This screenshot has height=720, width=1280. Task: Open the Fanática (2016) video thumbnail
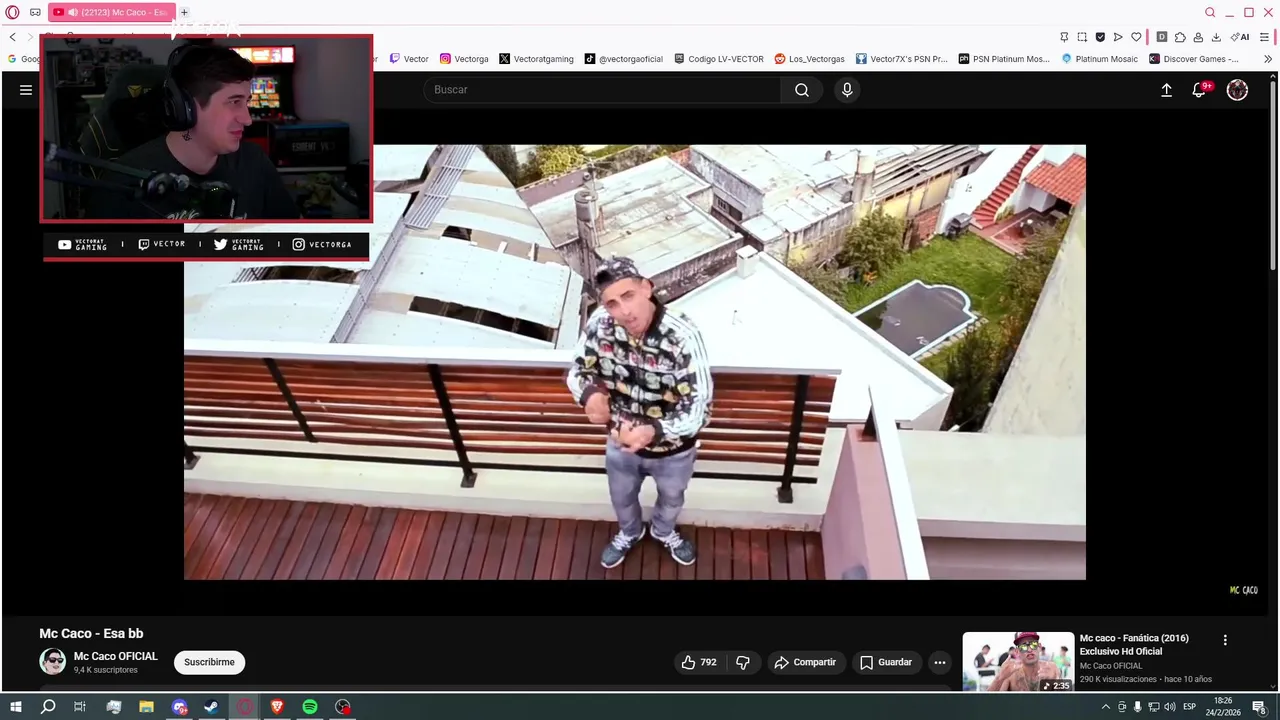[1018, 662]
